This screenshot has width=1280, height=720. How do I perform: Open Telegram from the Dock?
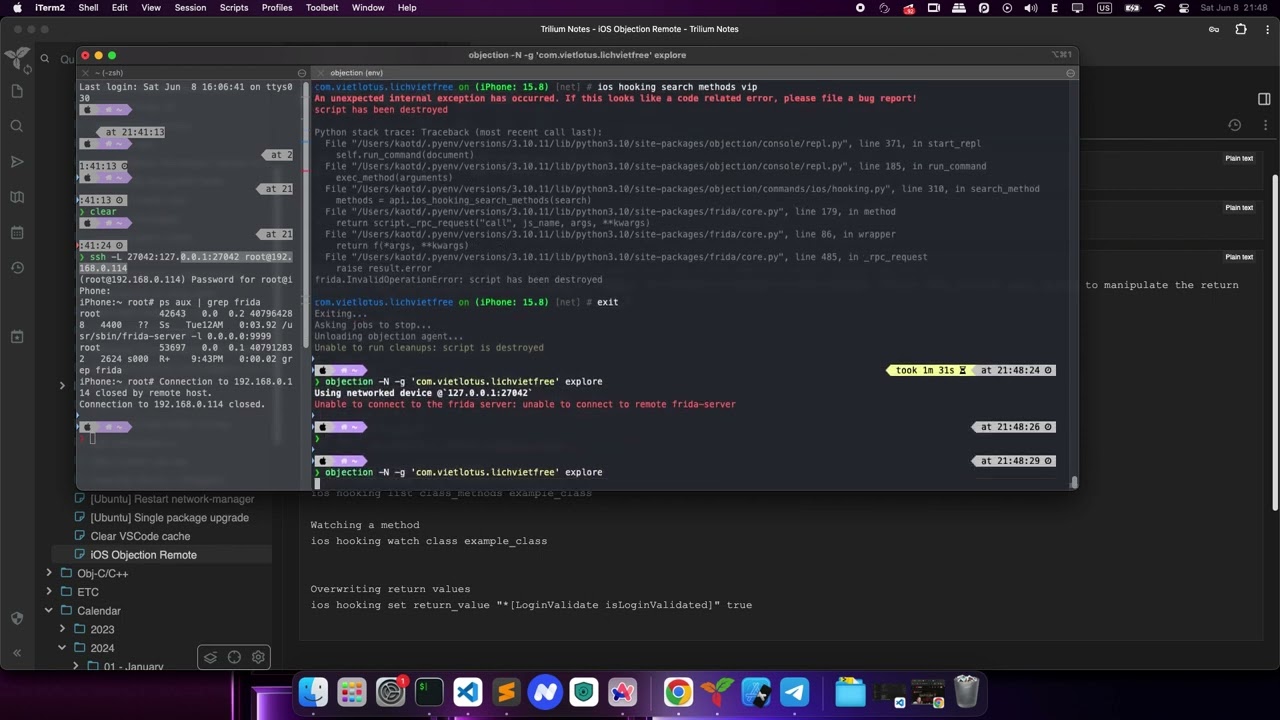(x=795, y=692)
